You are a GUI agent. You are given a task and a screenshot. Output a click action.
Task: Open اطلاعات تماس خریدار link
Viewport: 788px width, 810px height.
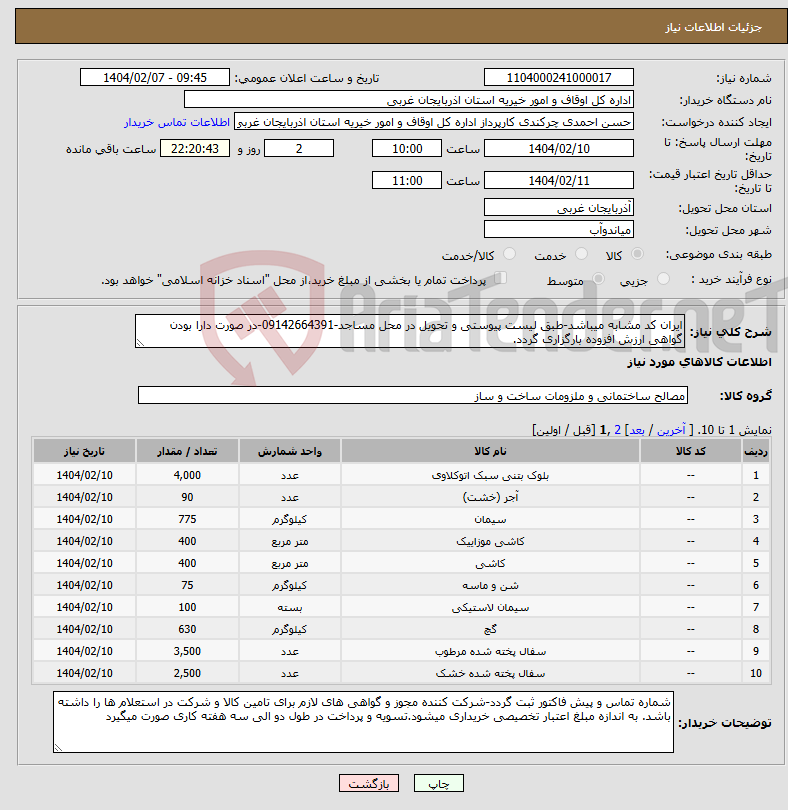coord(177,122)
